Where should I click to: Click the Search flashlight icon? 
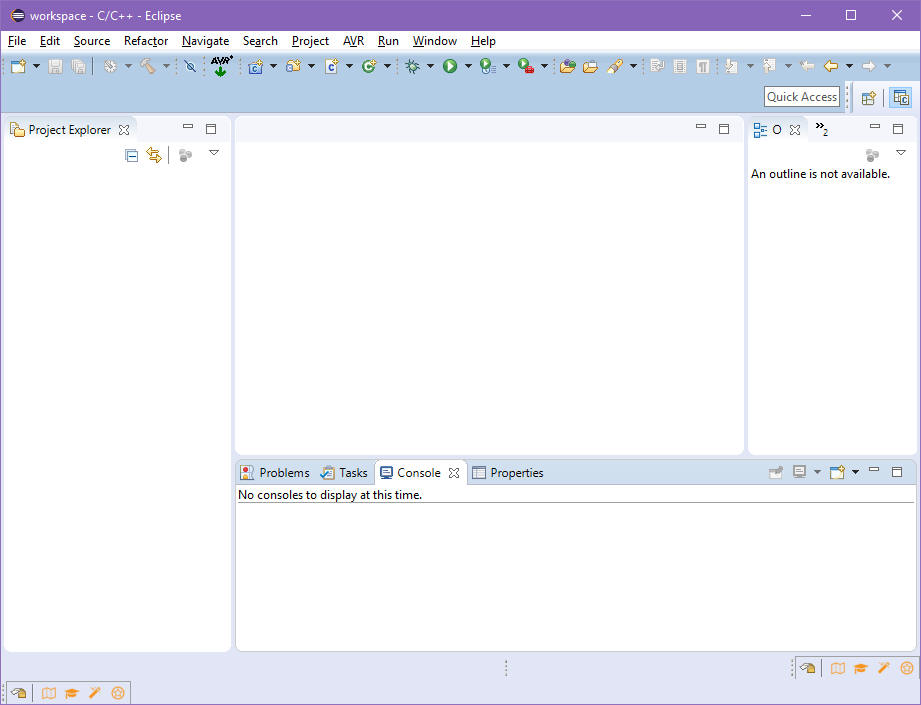coord(615,66)
